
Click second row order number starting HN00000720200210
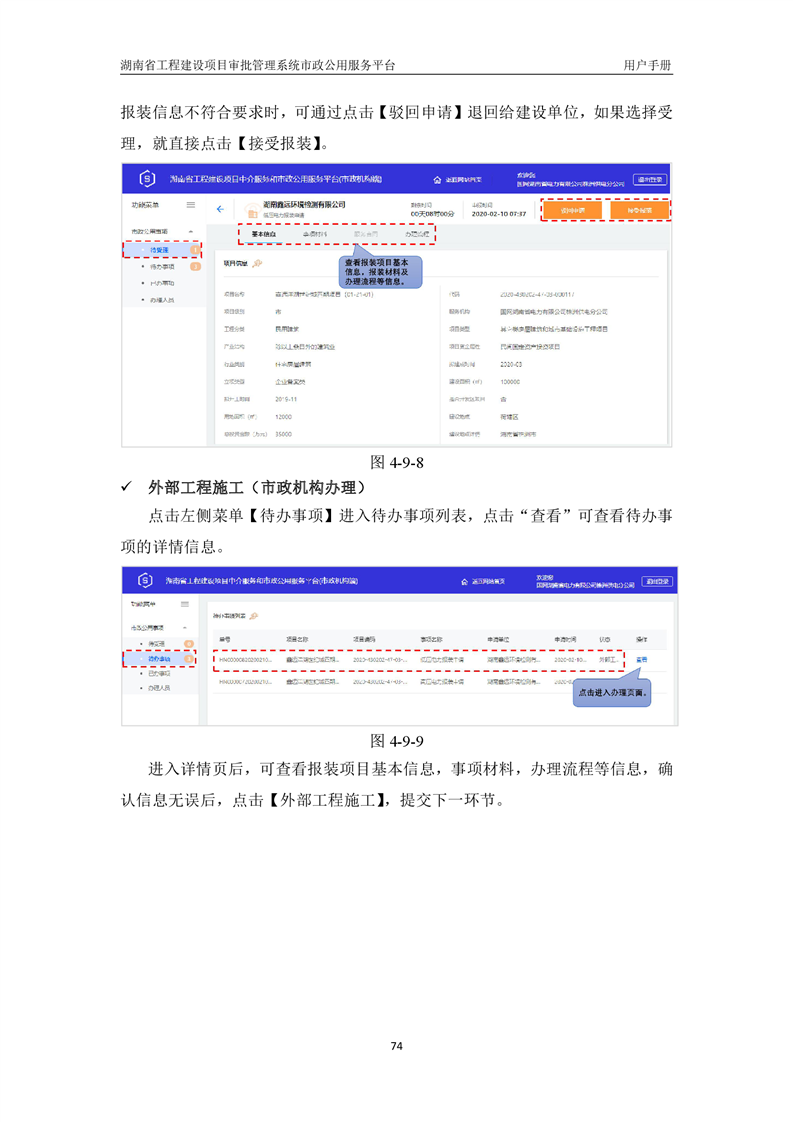[245, 682]
